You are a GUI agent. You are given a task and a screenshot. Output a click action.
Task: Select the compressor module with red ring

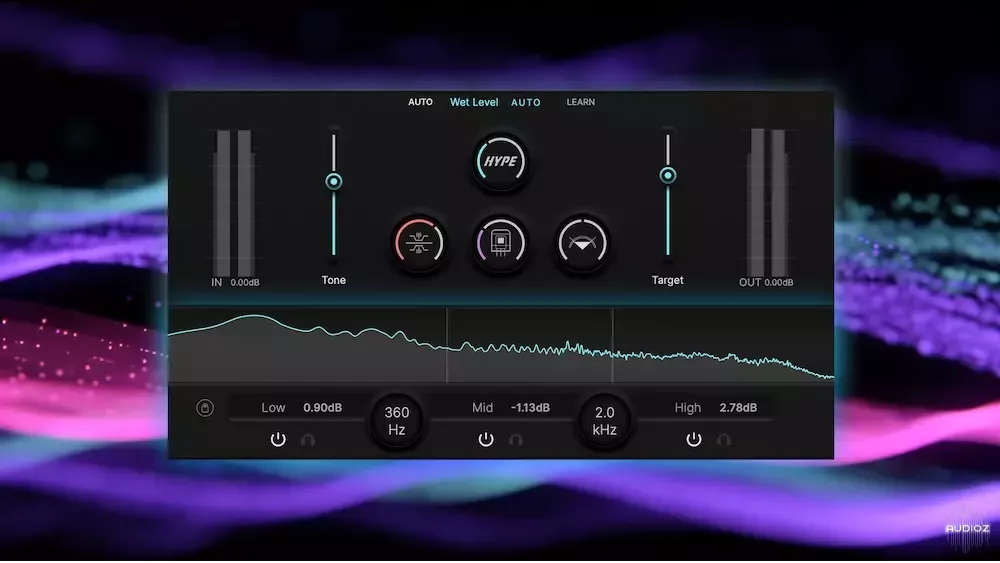pos(418,243)
